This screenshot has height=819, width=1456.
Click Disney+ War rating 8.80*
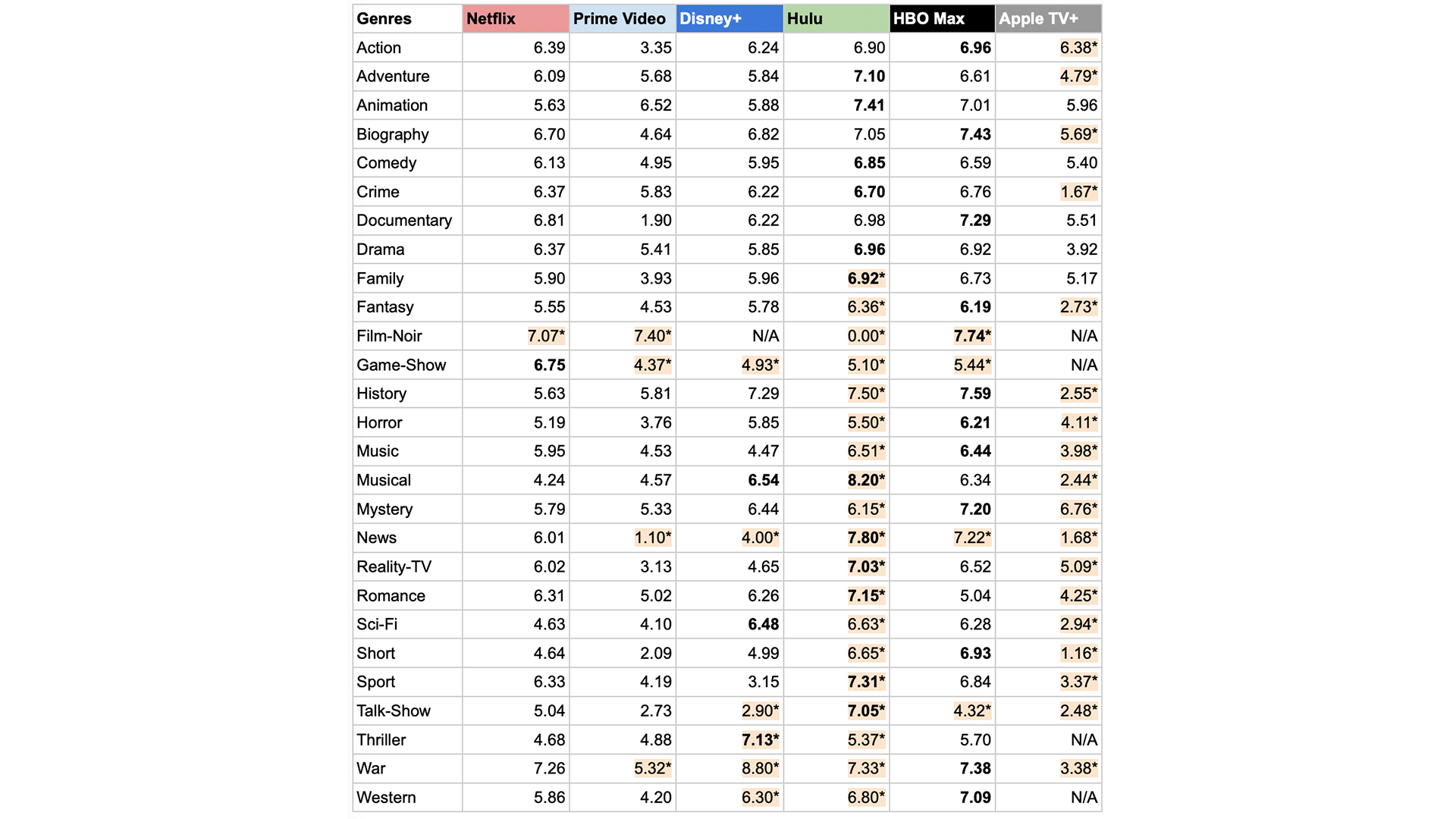pyautogui.click(x=760, y=769)
